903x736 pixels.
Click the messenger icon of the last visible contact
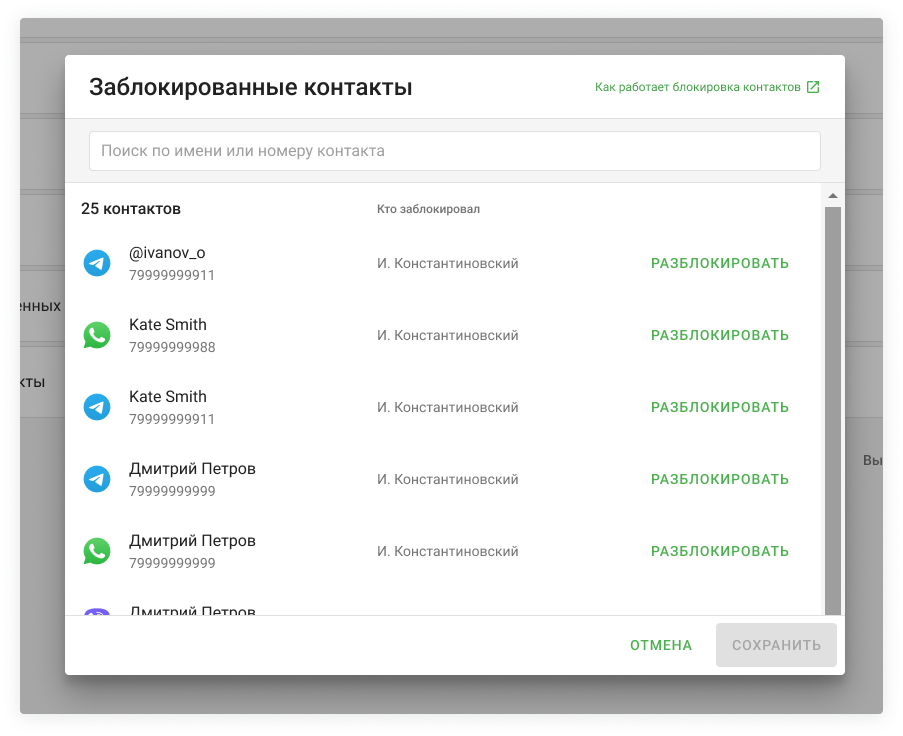tap(97, 611)
